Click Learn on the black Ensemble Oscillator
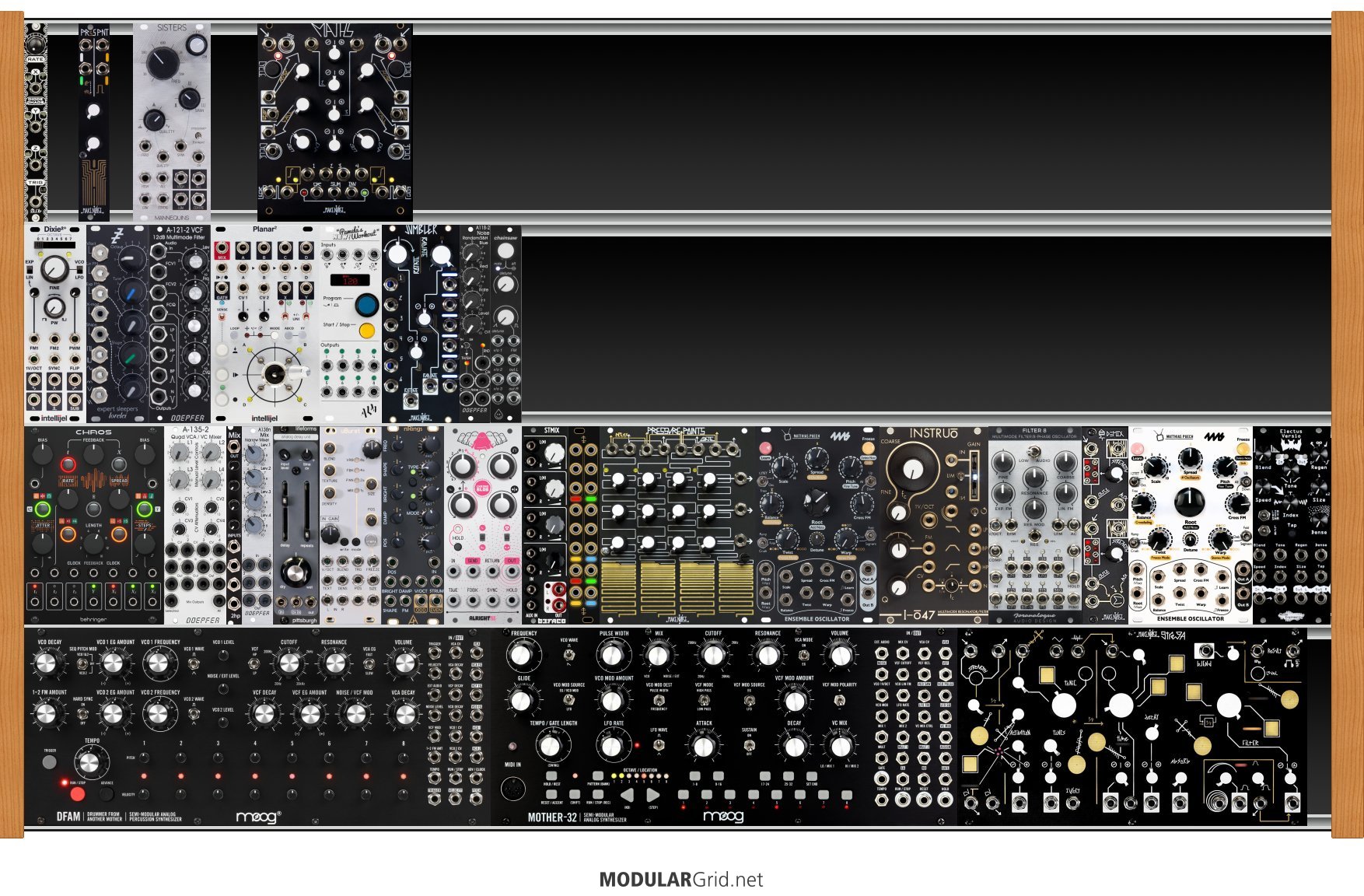The height and width of the screenshot is (896, 1364). coord(766,448)
